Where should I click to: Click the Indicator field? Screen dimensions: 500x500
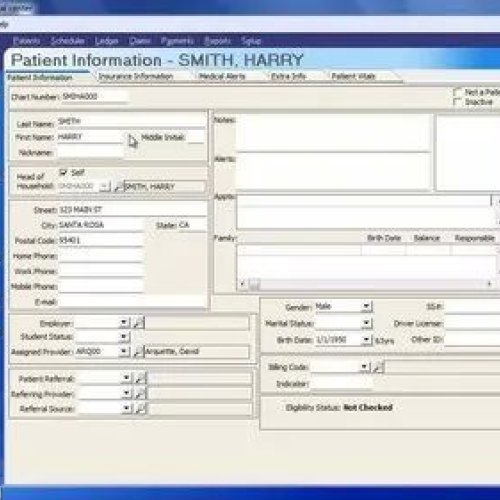[x=341, y=384]
